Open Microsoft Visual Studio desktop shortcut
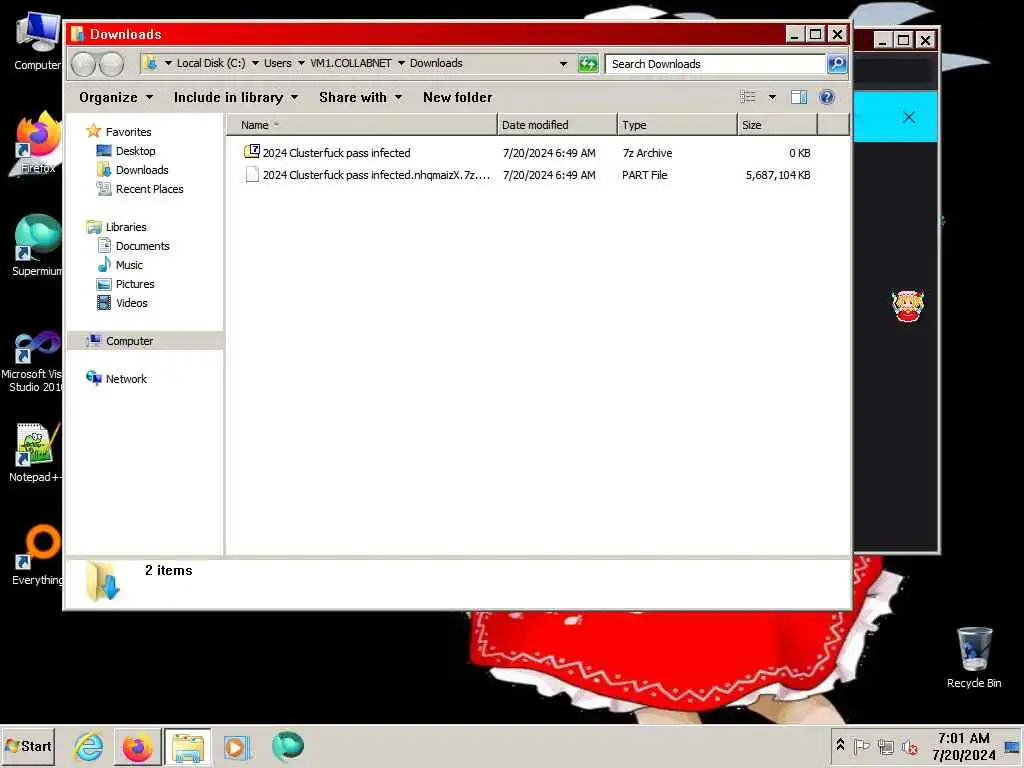1024x768 pixels. click(34, 362)
